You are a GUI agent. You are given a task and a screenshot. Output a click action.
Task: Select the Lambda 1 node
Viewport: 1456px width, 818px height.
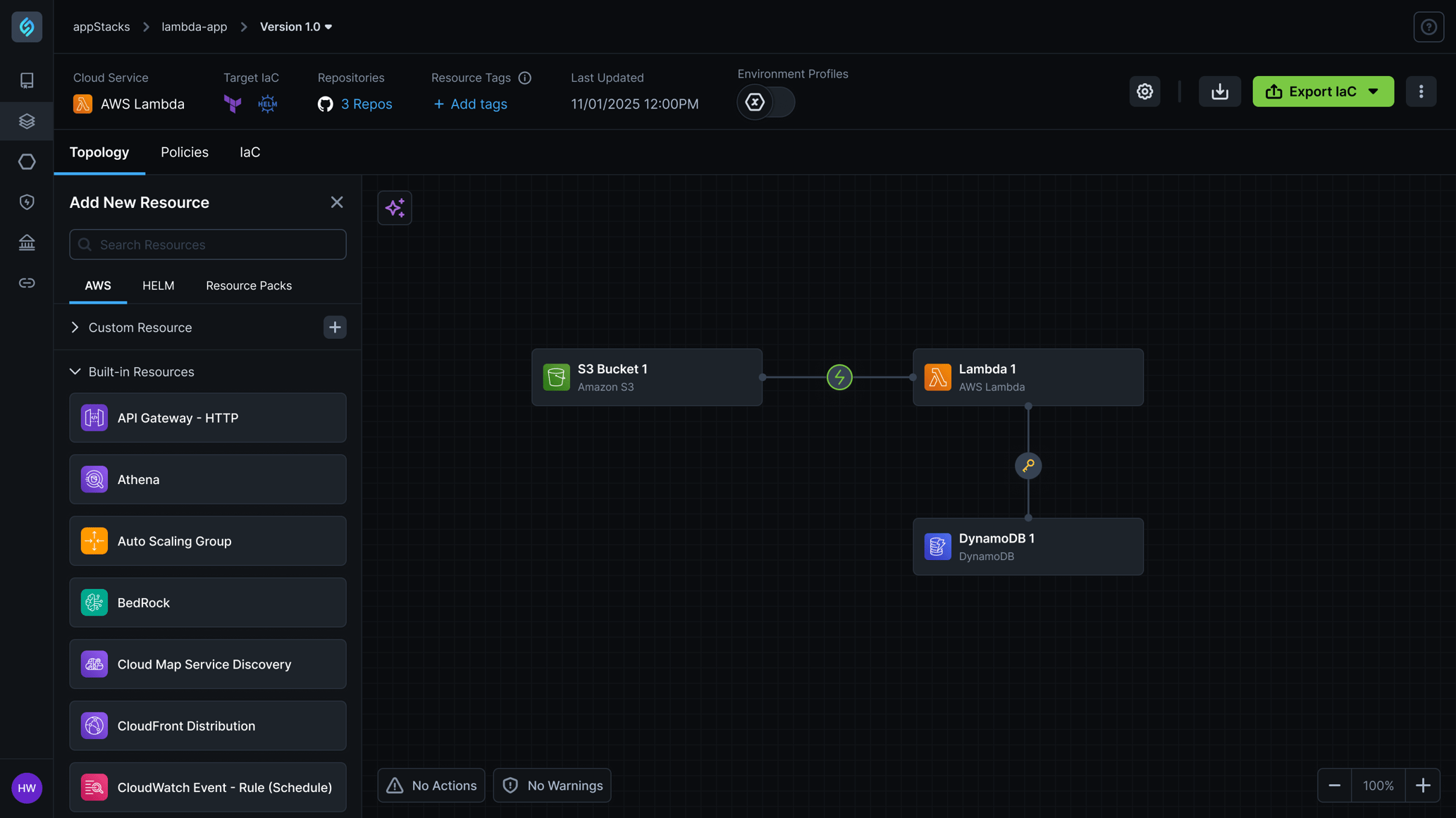click(1028, 377)
